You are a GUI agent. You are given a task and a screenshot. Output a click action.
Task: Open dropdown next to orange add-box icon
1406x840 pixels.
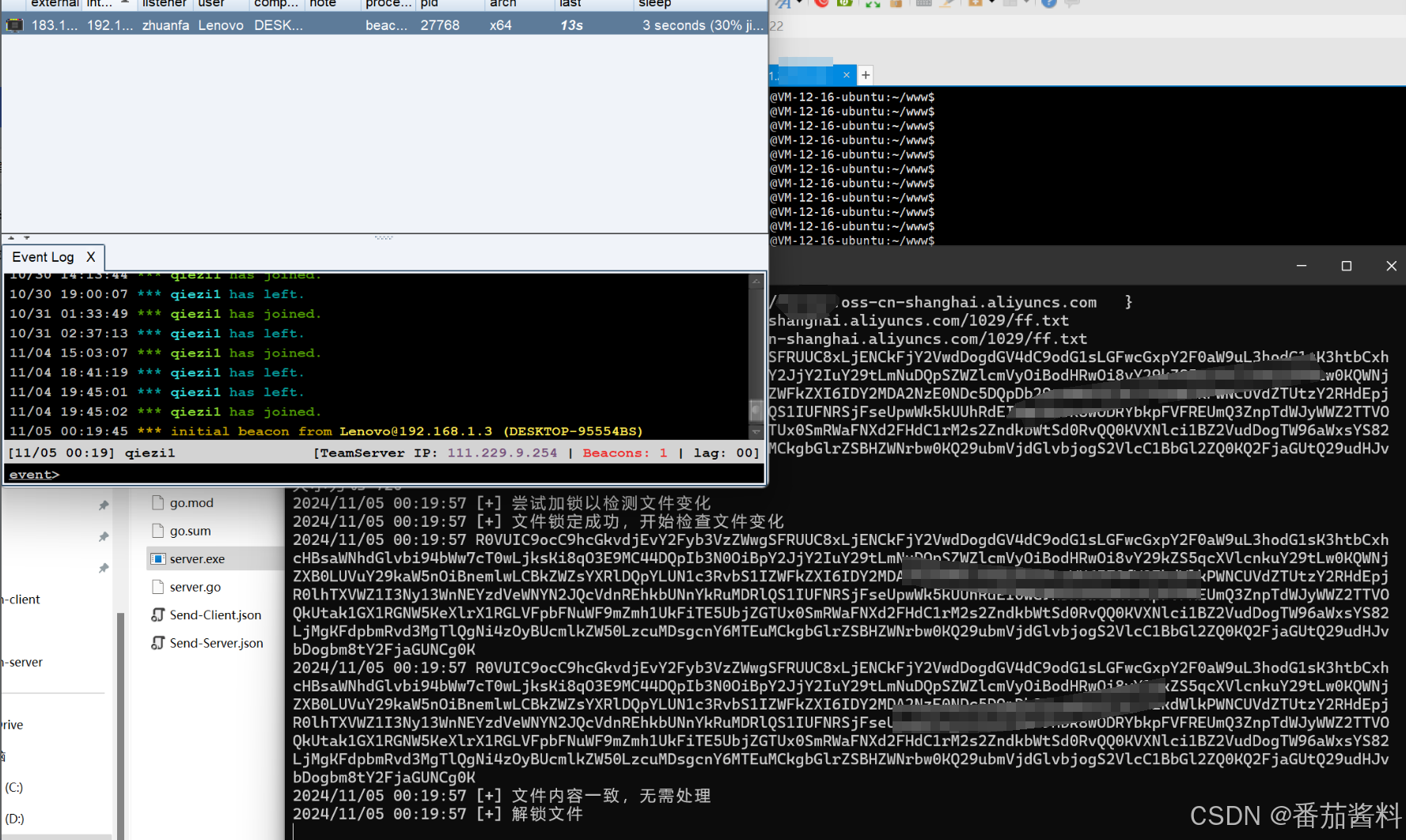pyautogui.click(x=991, y=2)
